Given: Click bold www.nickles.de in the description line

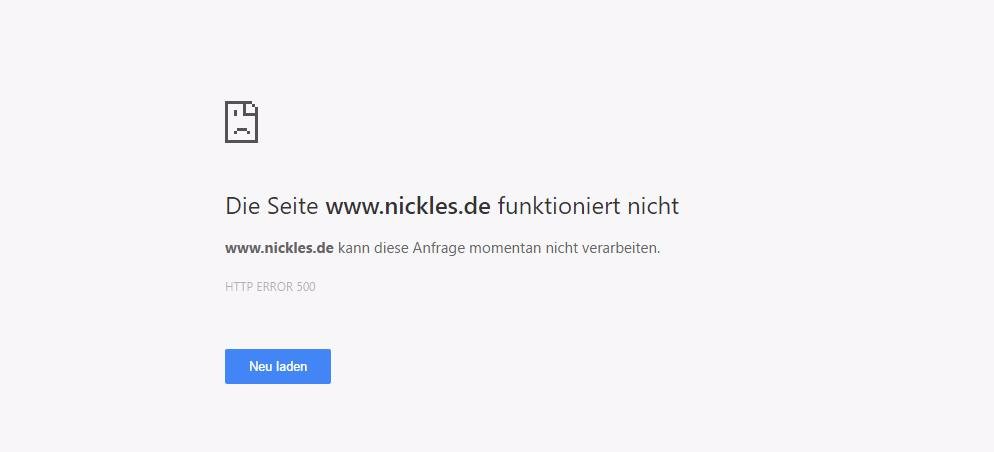Looking at the screenshot, I should 279,248.
